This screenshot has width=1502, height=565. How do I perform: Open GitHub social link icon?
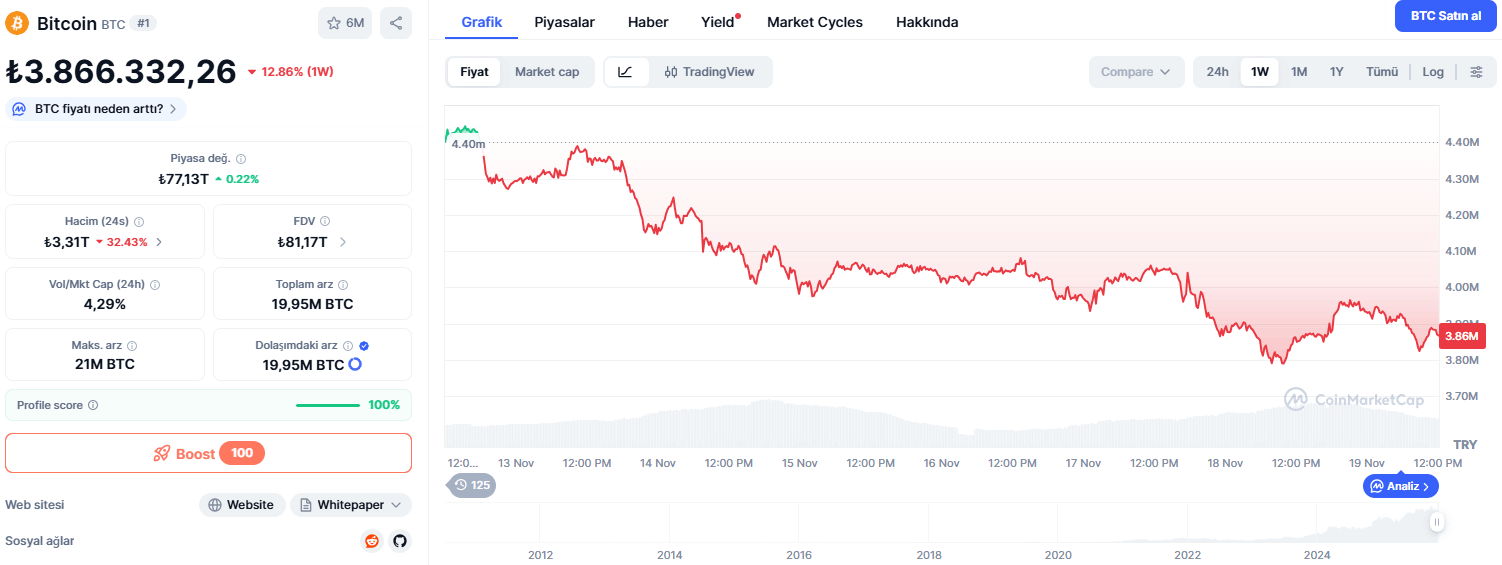tap(400, 541)
